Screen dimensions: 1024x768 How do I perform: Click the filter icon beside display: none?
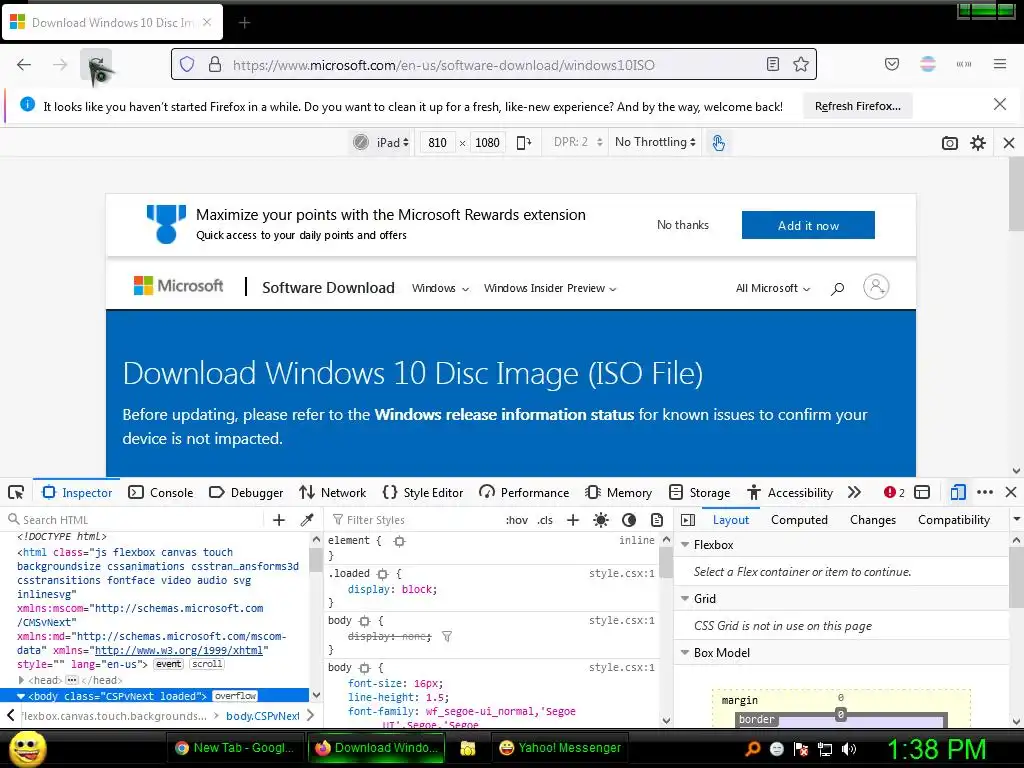pyautogui.click(x=447, y=636)
